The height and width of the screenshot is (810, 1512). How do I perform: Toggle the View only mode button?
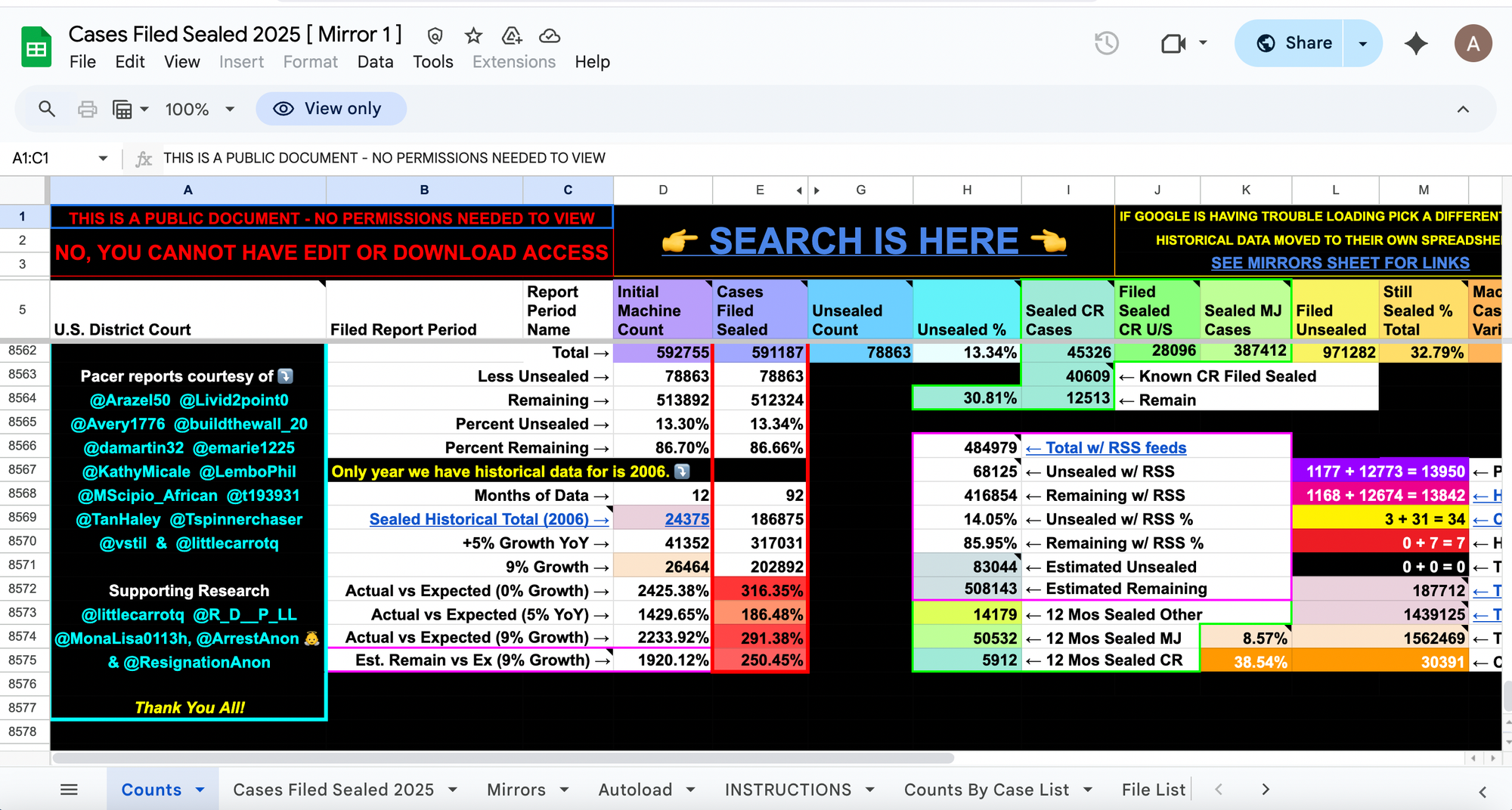point(331,109)
